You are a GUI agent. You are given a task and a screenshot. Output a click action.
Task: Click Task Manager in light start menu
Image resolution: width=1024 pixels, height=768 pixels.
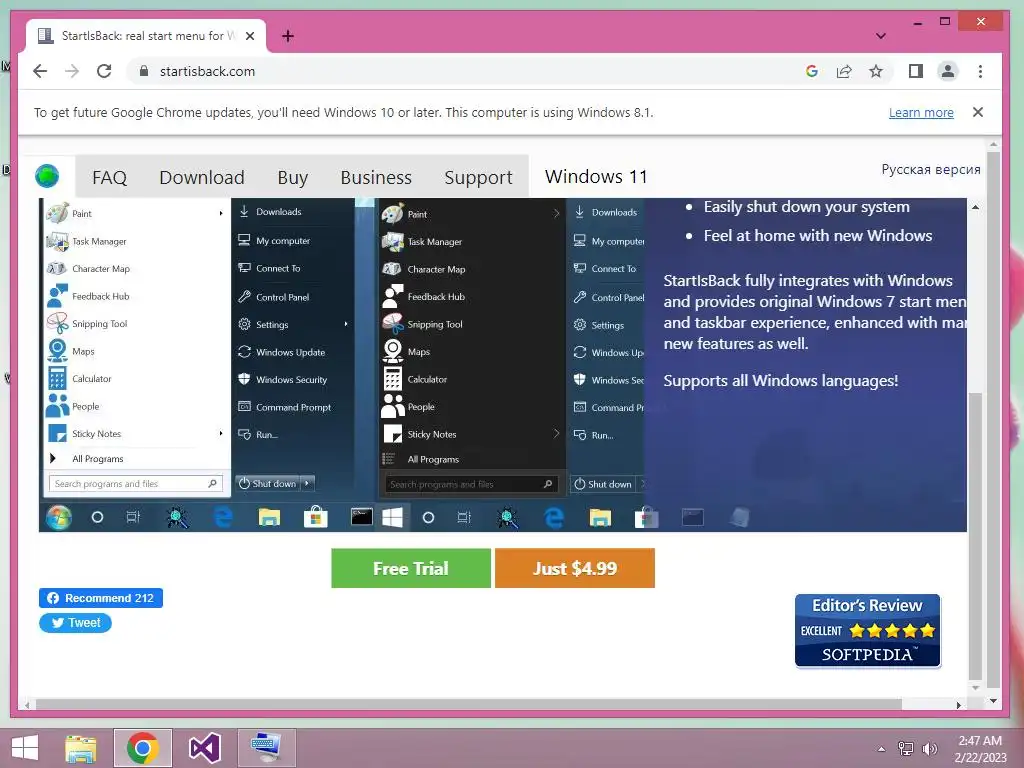click(x=99, y=241)
